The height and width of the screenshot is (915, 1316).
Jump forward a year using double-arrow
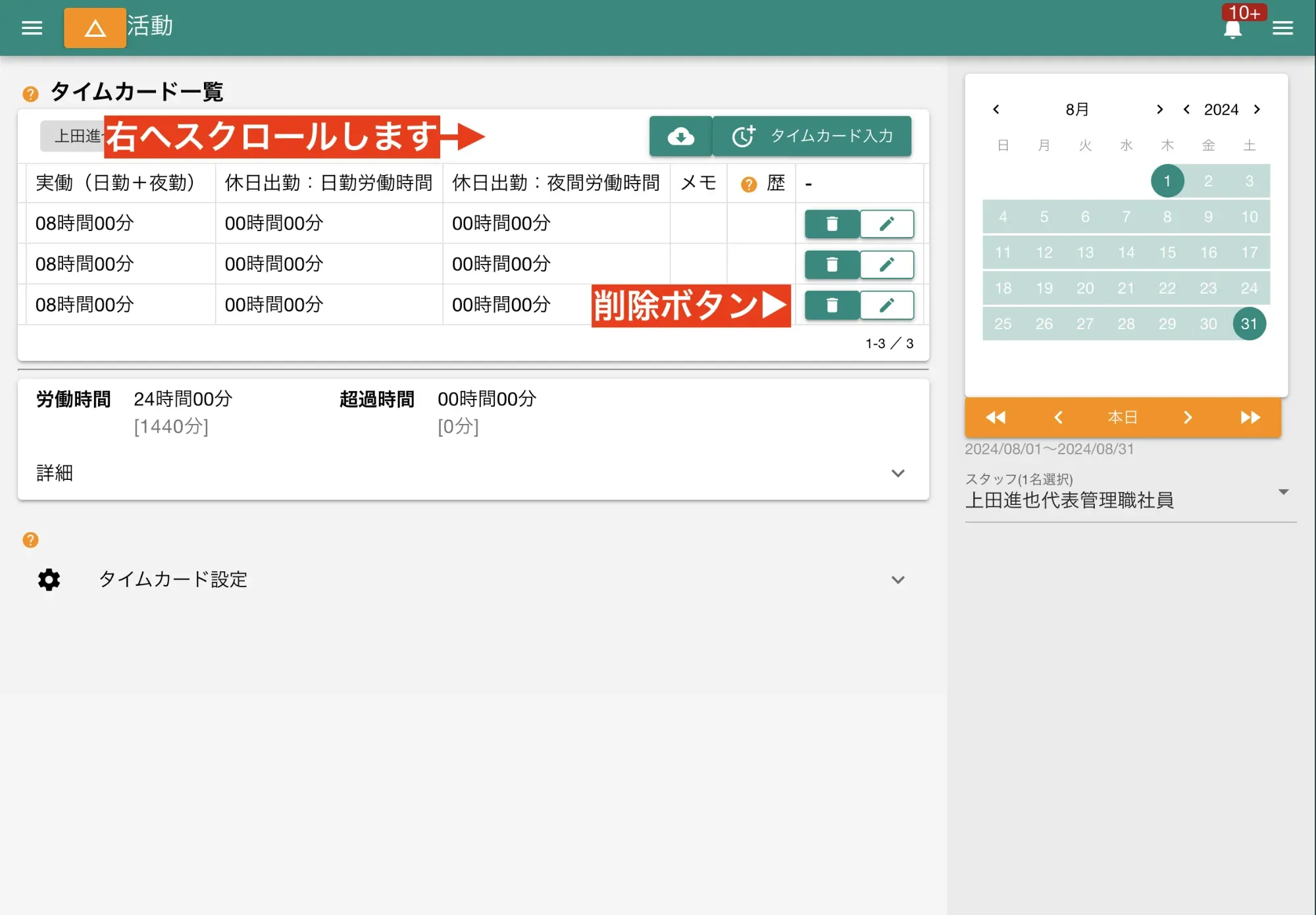[1250, 417]
